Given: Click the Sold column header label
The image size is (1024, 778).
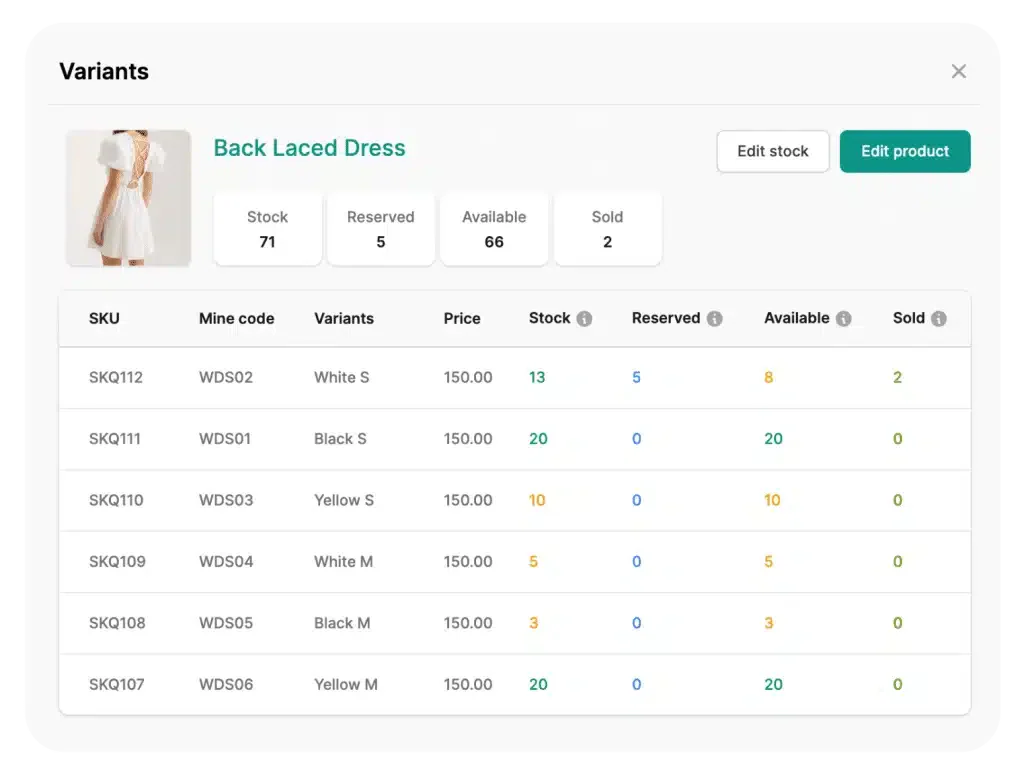Looking at the screenshot, I should 908,318.
